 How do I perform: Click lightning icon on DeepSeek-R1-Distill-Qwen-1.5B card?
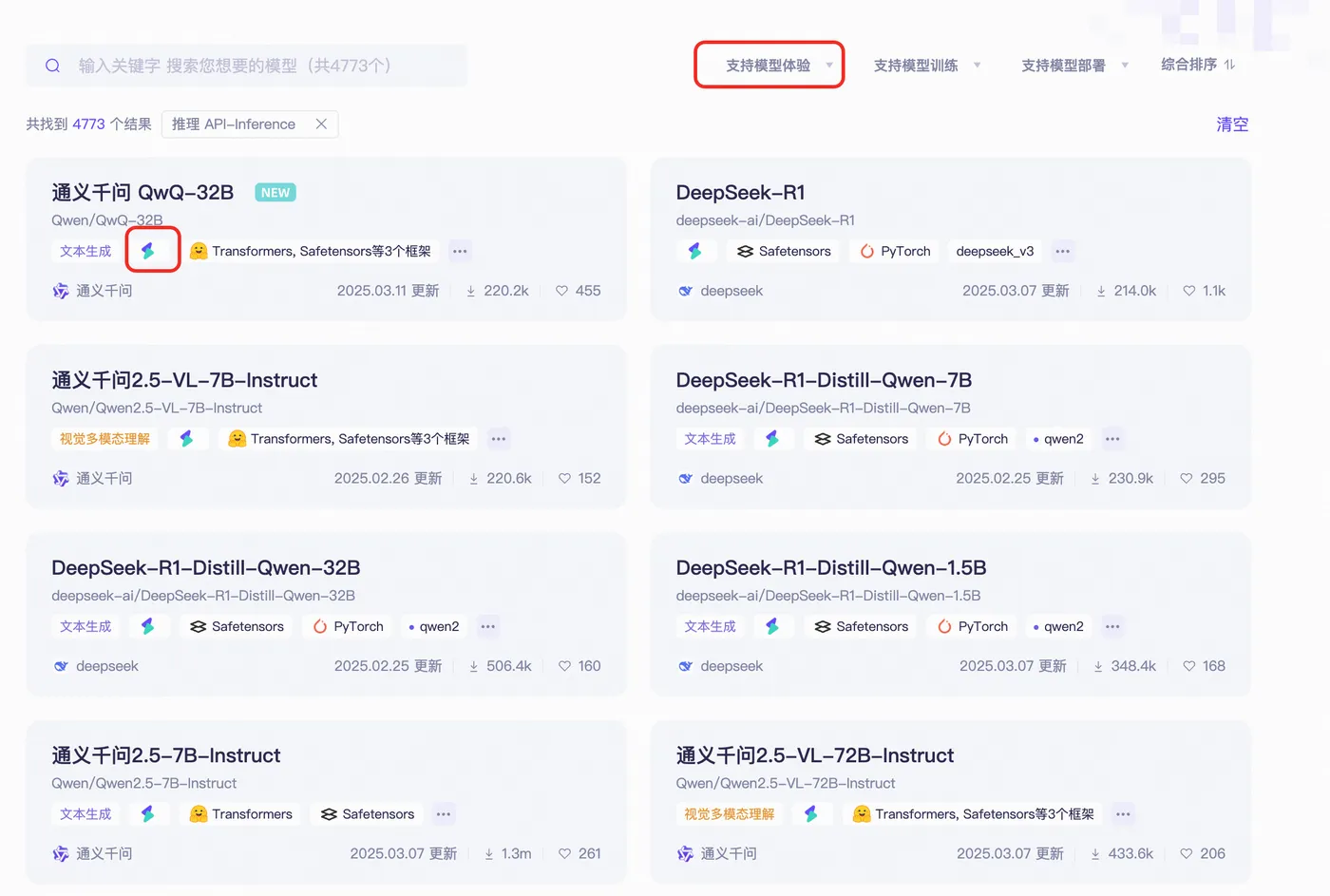click(x=773, y=626)
